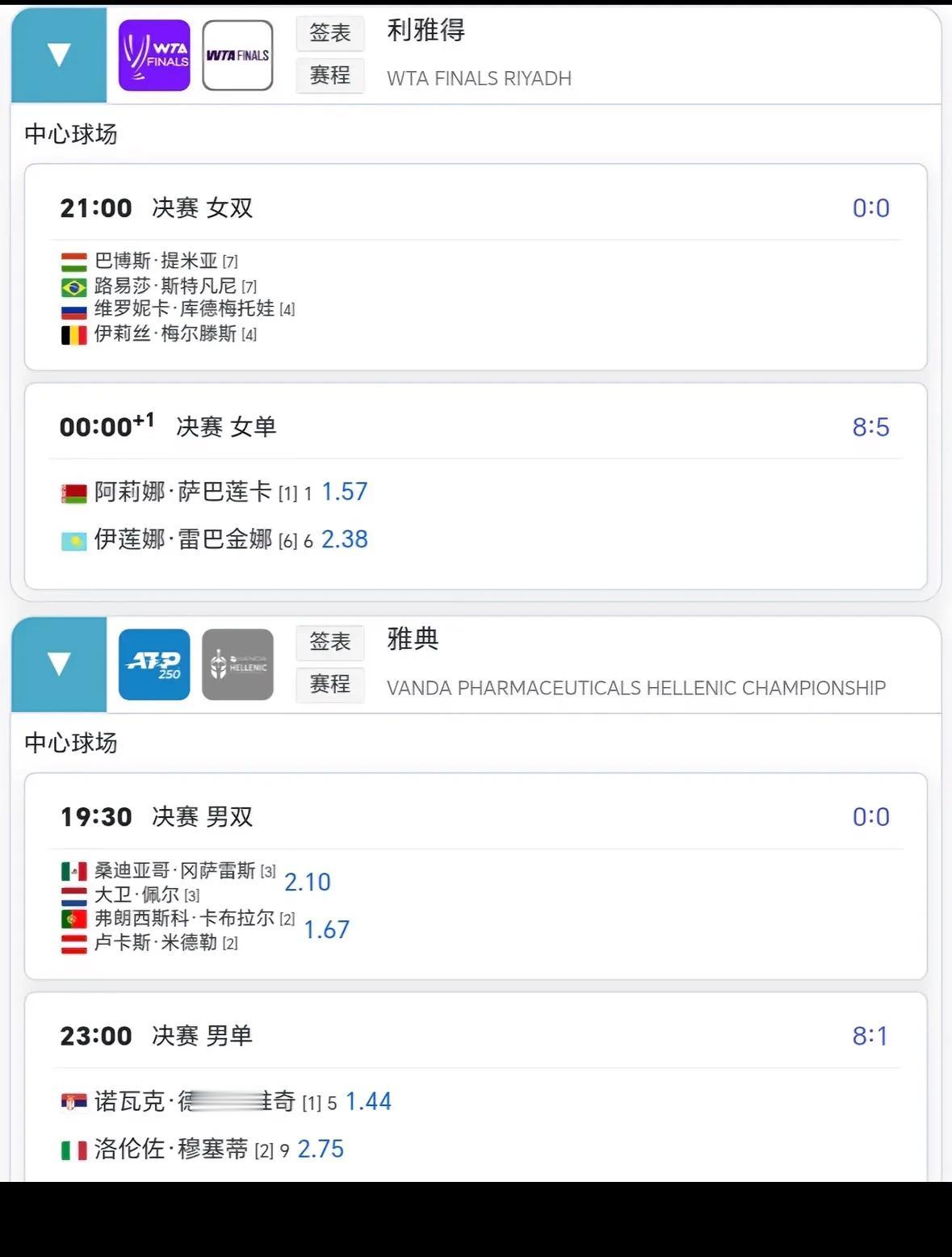Viewport: 952px width, 1257px height.
Task: Open 签表 draw for Riyadh tournament
Action: point(329,33)
